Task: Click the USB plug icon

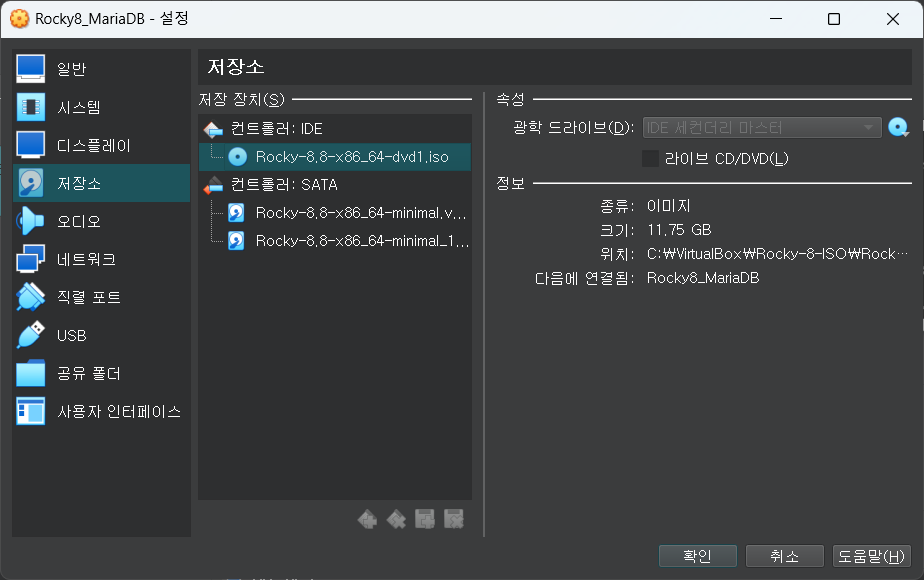Action: (31, 335)
